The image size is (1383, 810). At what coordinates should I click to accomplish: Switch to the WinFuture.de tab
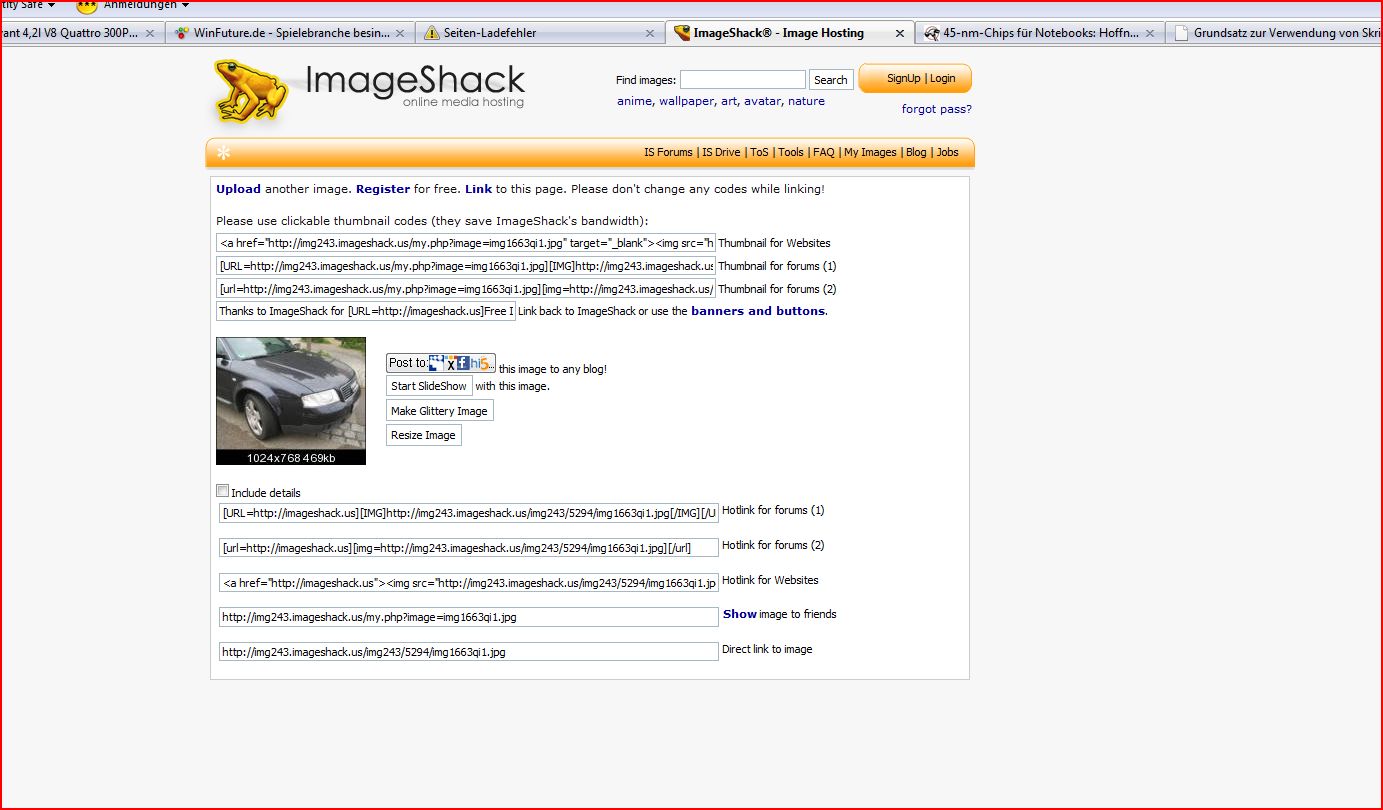coord(290,33)
